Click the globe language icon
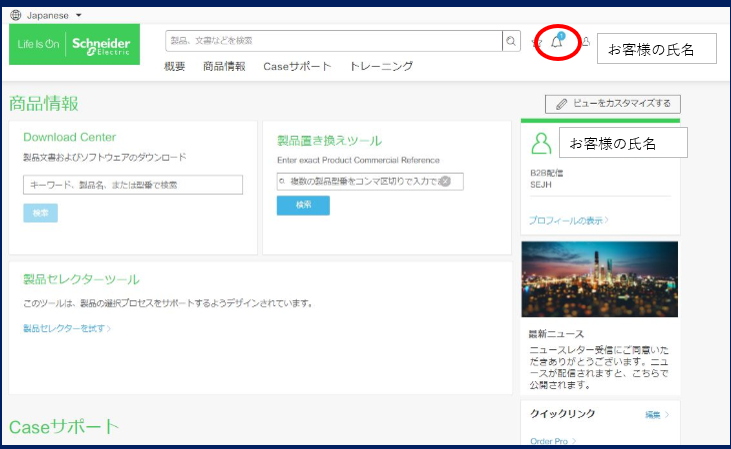 coord(15,15)
